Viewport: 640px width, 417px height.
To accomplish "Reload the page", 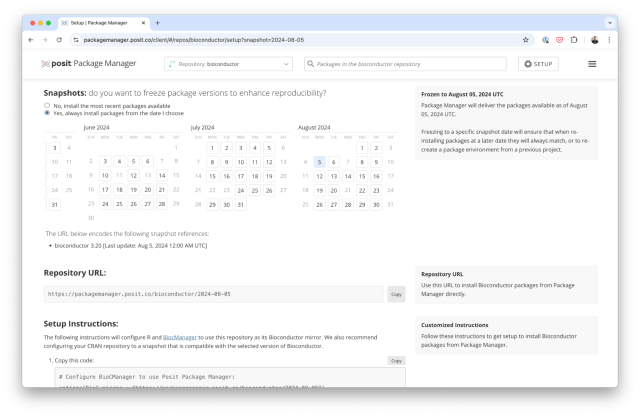I will 60,40.
